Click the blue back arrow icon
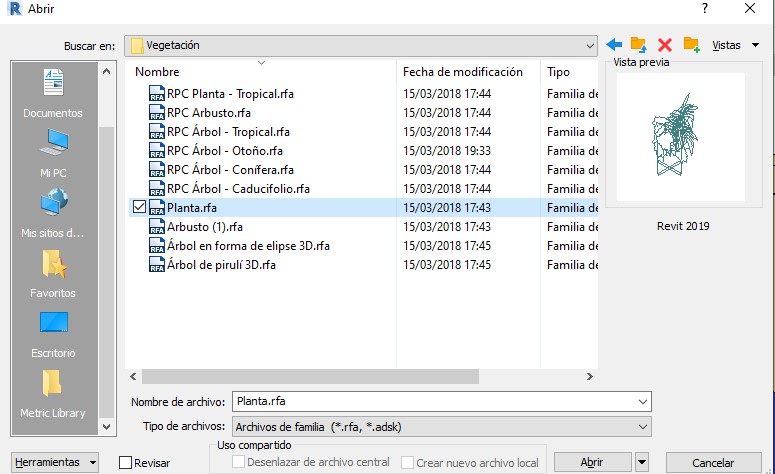Image resolution: width=775 pixels, height=474 pixels. (614, 46)
